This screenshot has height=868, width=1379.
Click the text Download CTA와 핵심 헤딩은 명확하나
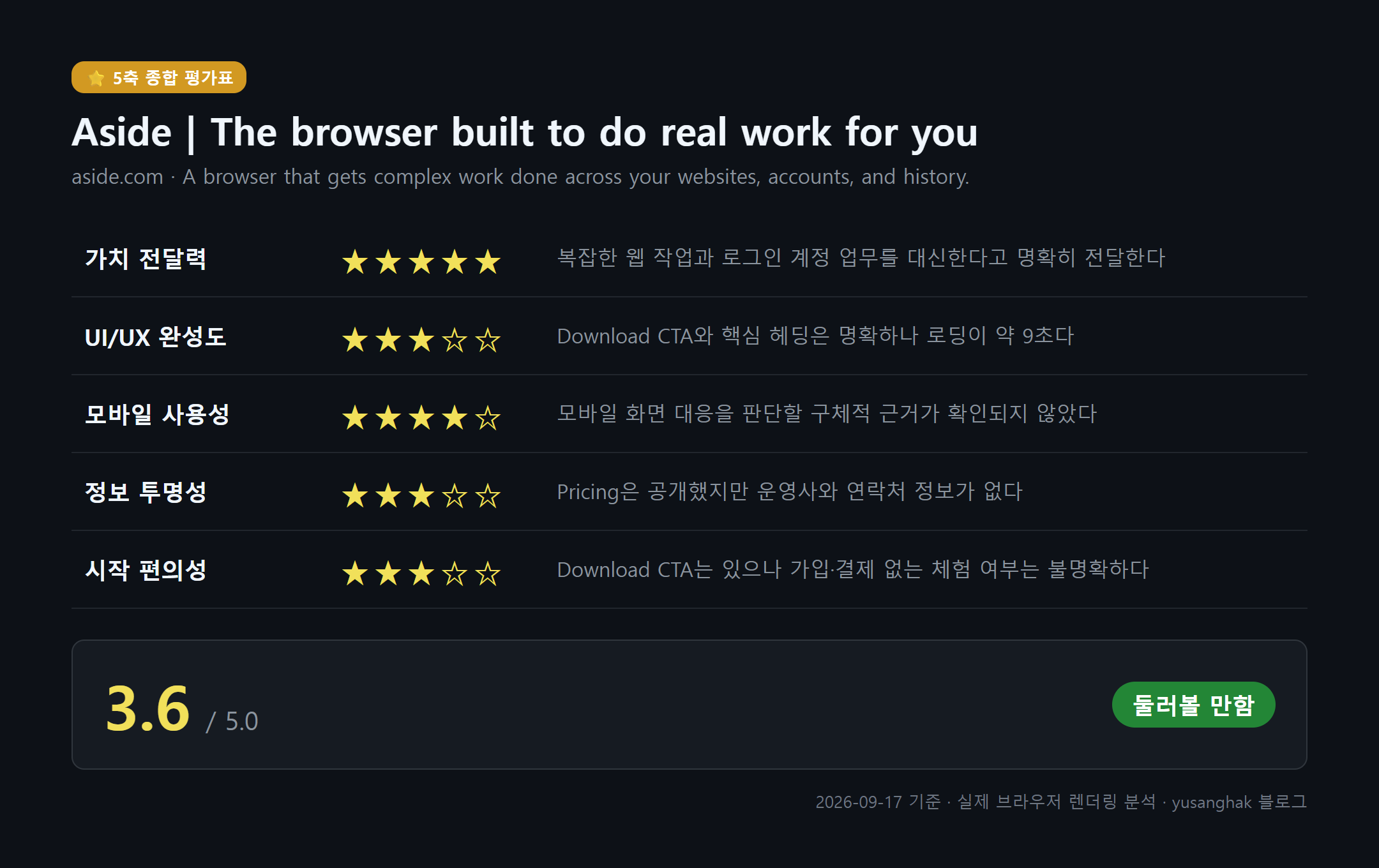pyautogui.click(x=738, y=336)
